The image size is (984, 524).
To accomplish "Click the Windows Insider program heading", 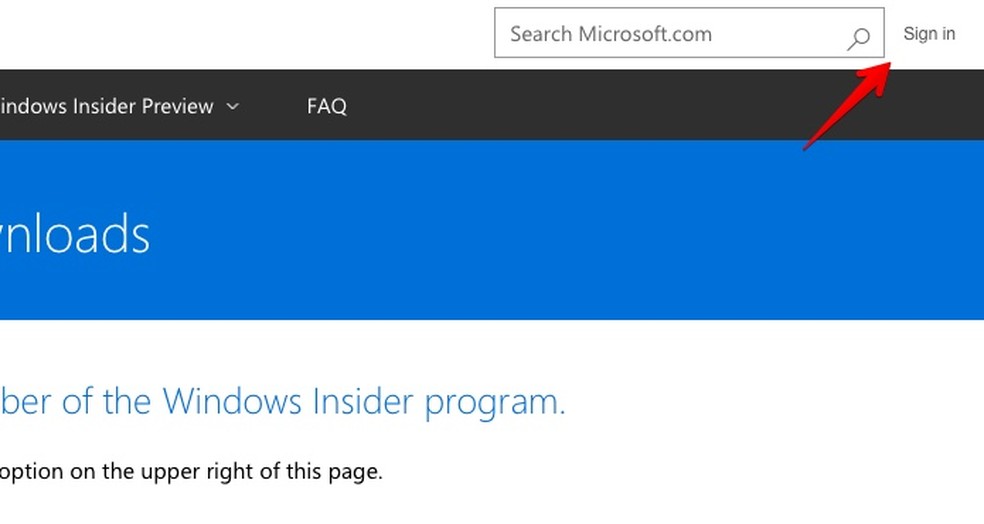I will click(282, 402).
